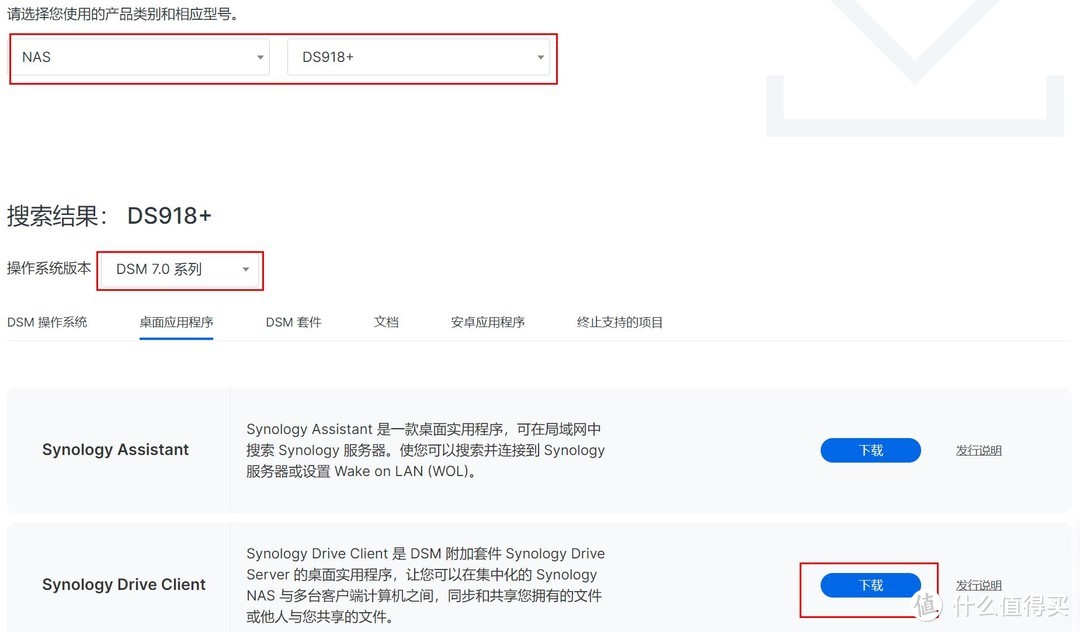Screen dimensions: 1080x632
Task: Expand the DSM 7.0 系列 version dropdown
Action: coord(180,270)
